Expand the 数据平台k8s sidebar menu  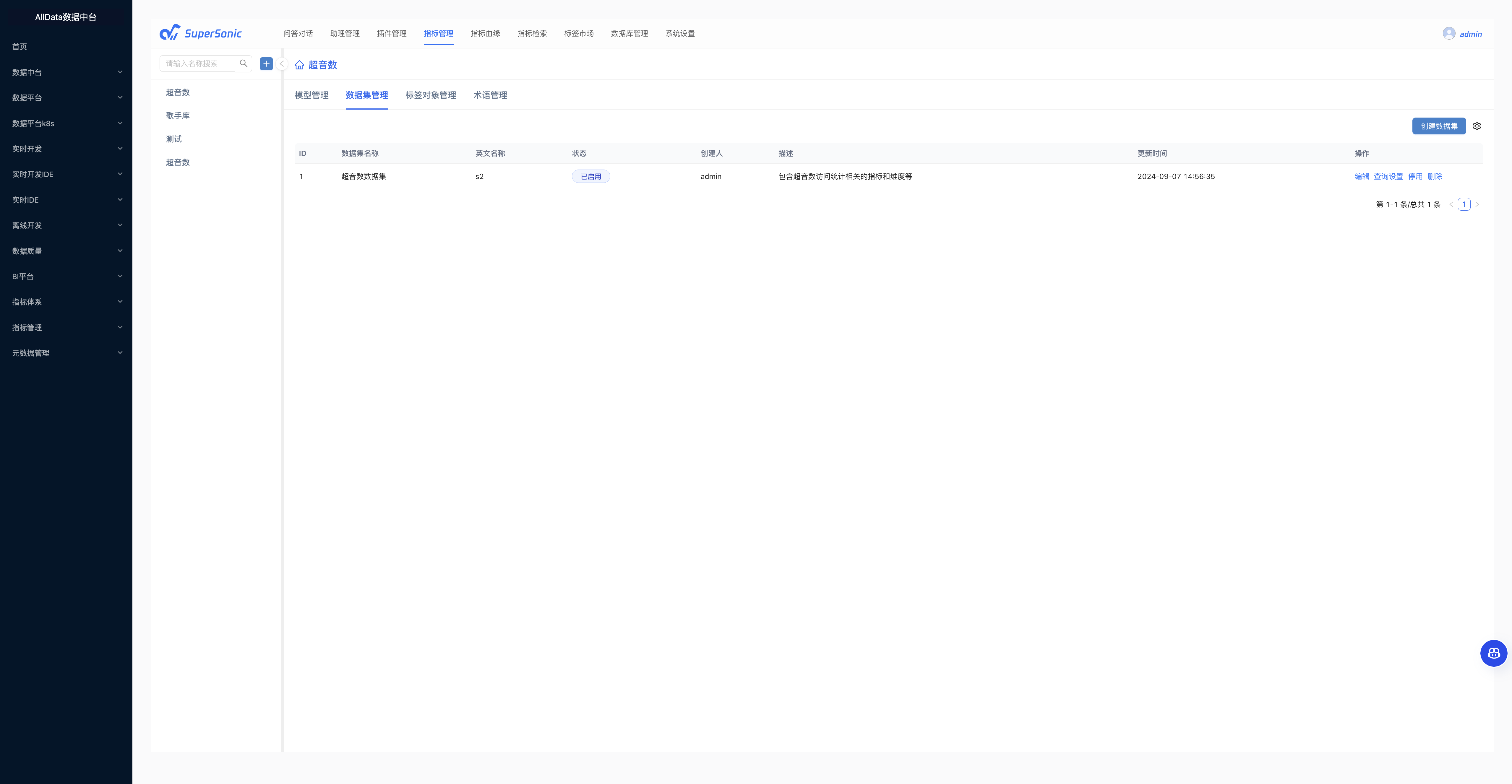[66, 123]
